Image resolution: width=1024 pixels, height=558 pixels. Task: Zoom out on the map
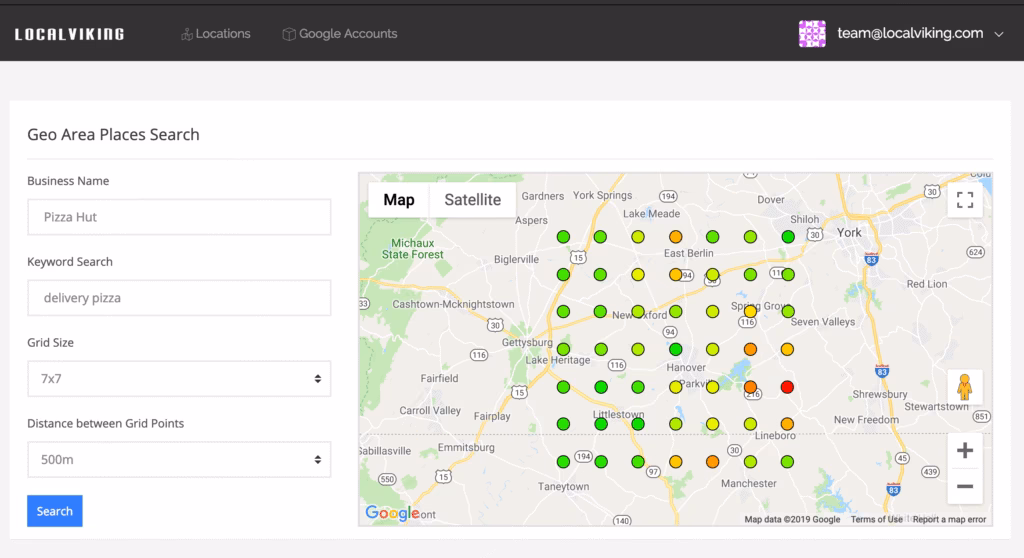click(965, 486)
